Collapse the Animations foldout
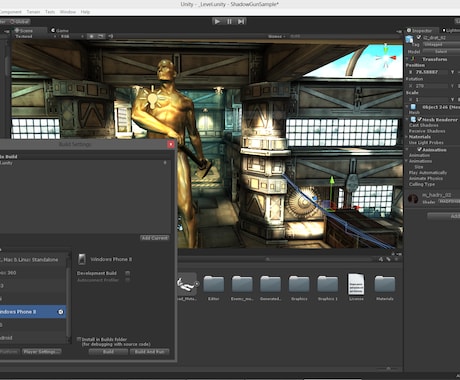Screen dimensions: 460x380 (x=407, y=161)
